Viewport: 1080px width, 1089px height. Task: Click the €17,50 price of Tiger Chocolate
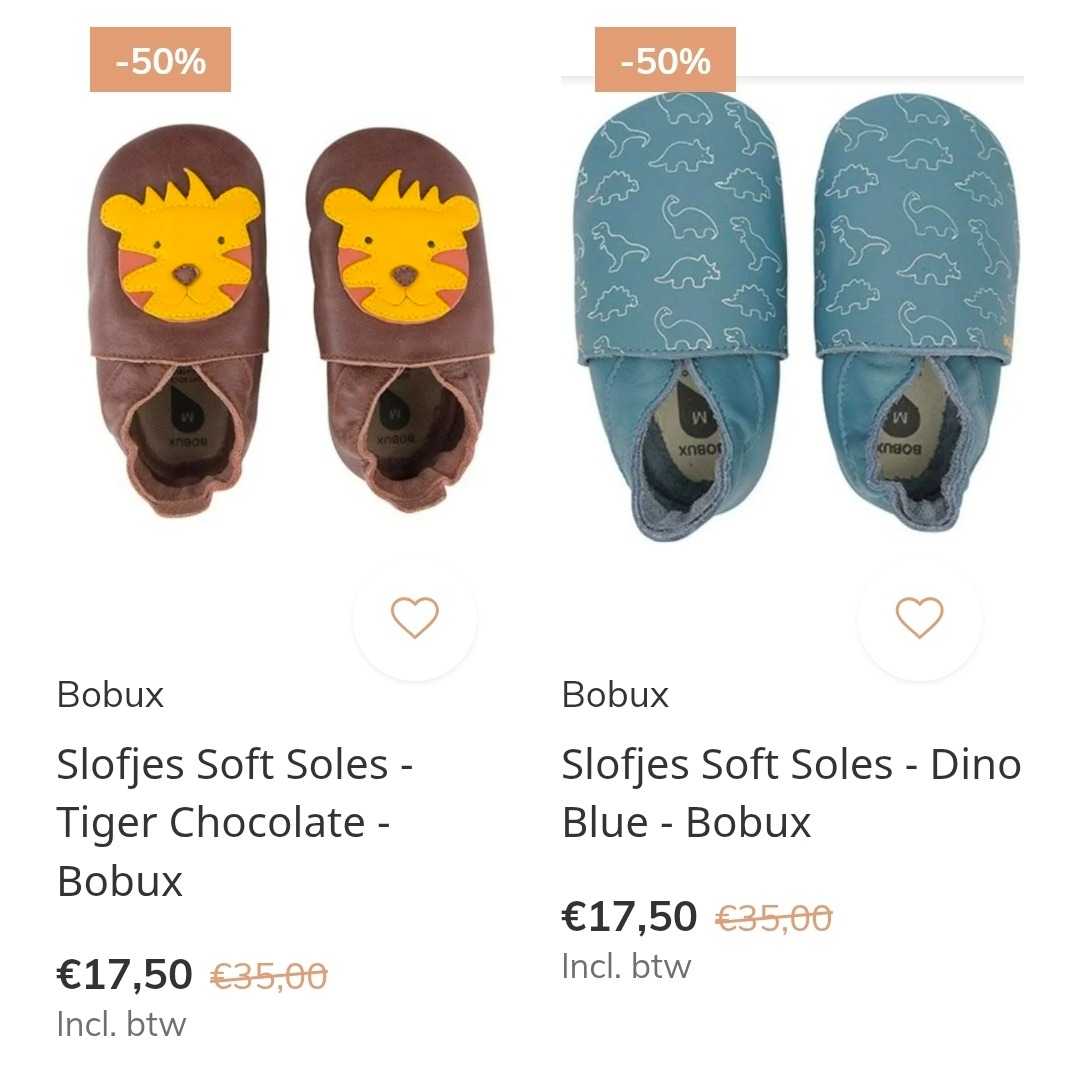(123, 973)
